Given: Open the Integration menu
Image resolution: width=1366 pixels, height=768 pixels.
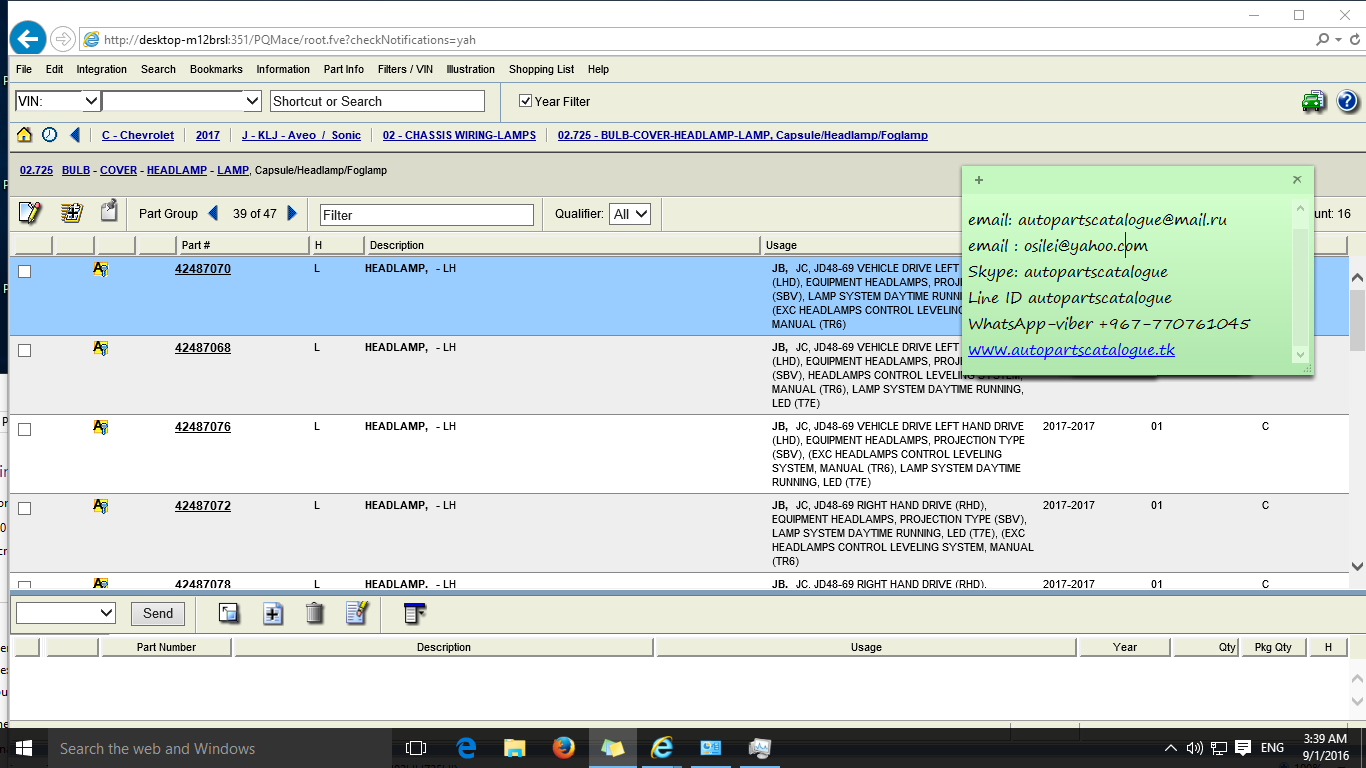Looking at the screenshot, I should click(102, 69).
